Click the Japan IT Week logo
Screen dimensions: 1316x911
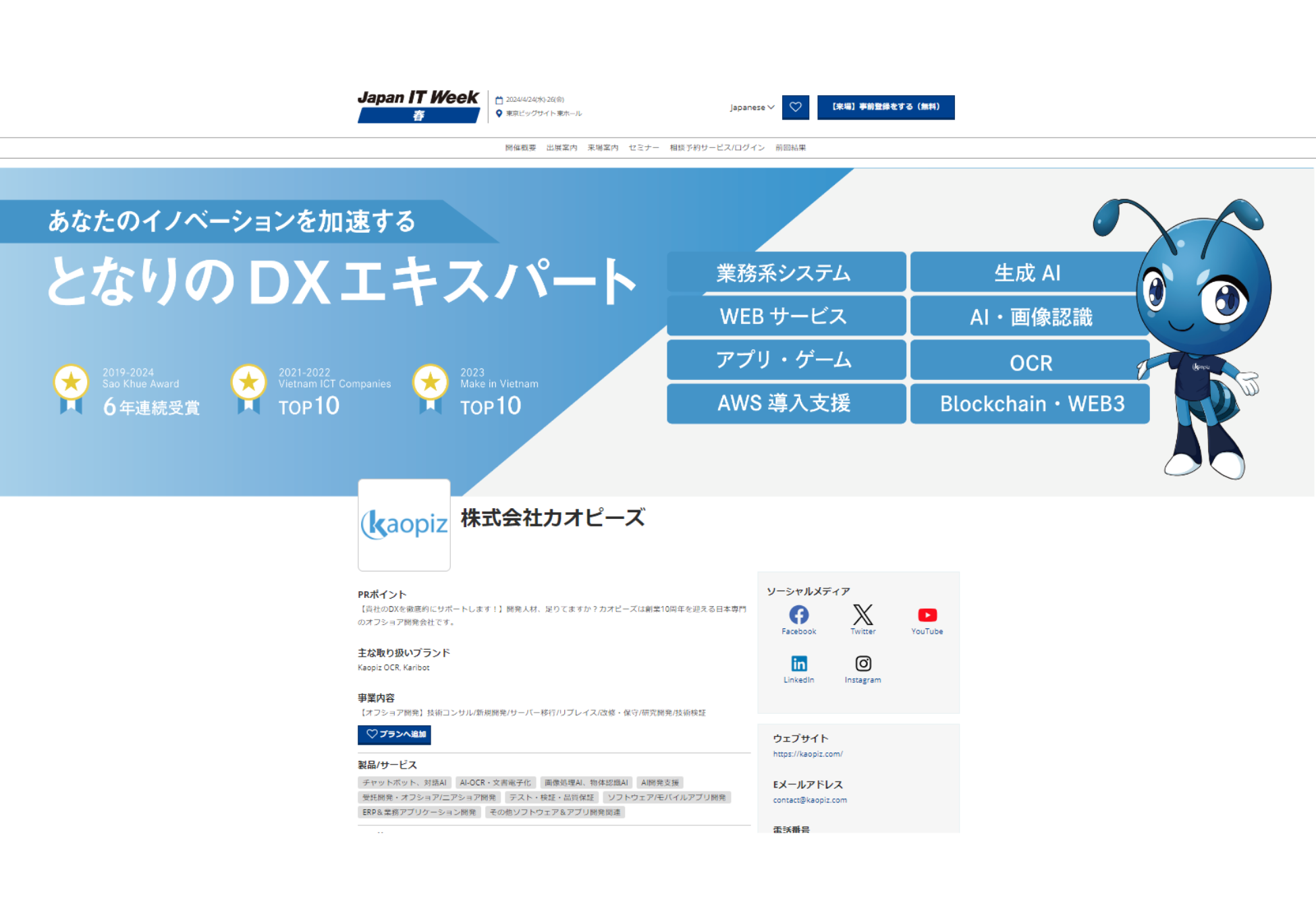point(417,105)
